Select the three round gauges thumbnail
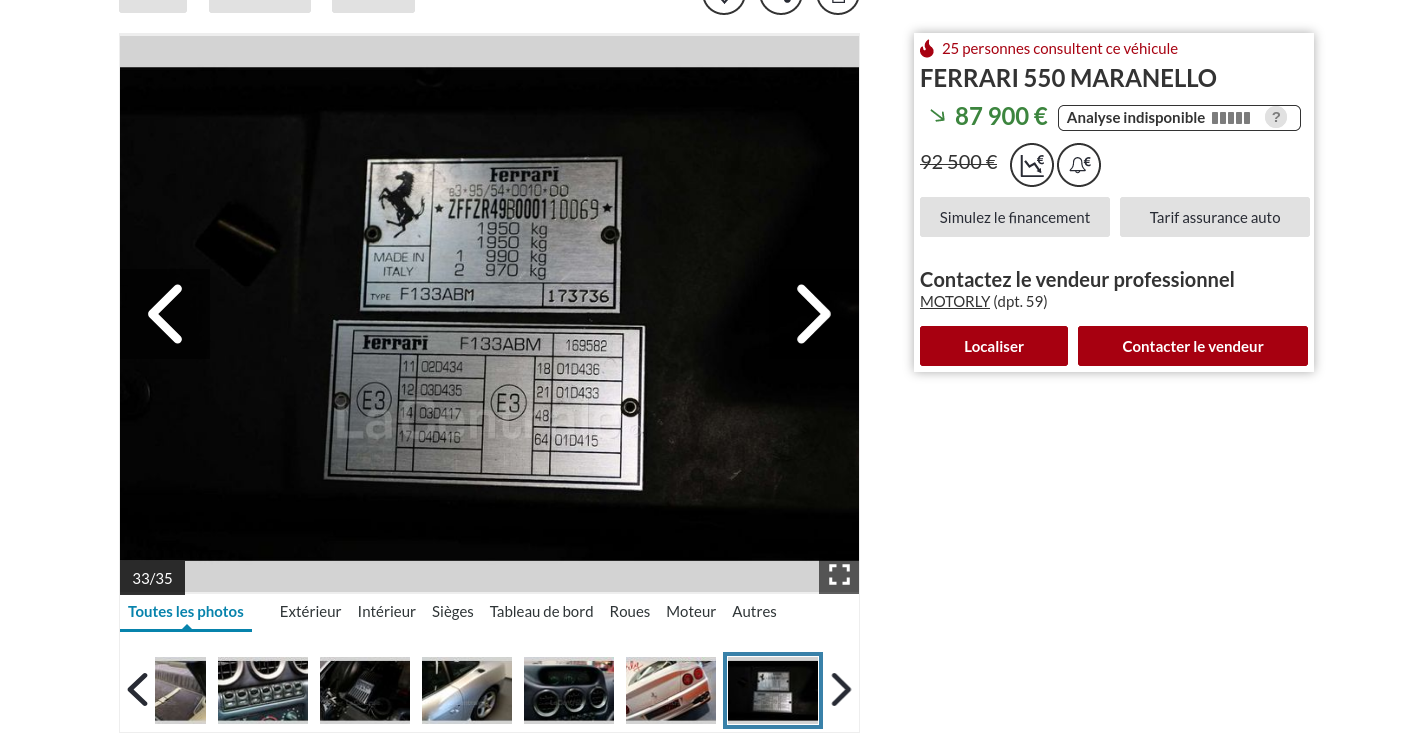The height and width of the screenshot is (734, 1428). point(569,690)
